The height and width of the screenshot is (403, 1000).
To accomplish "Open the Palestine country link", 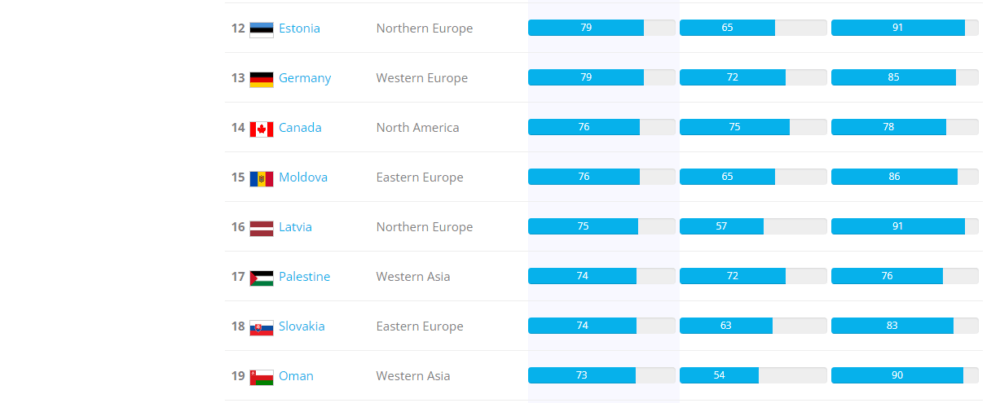I will (304, 276).
